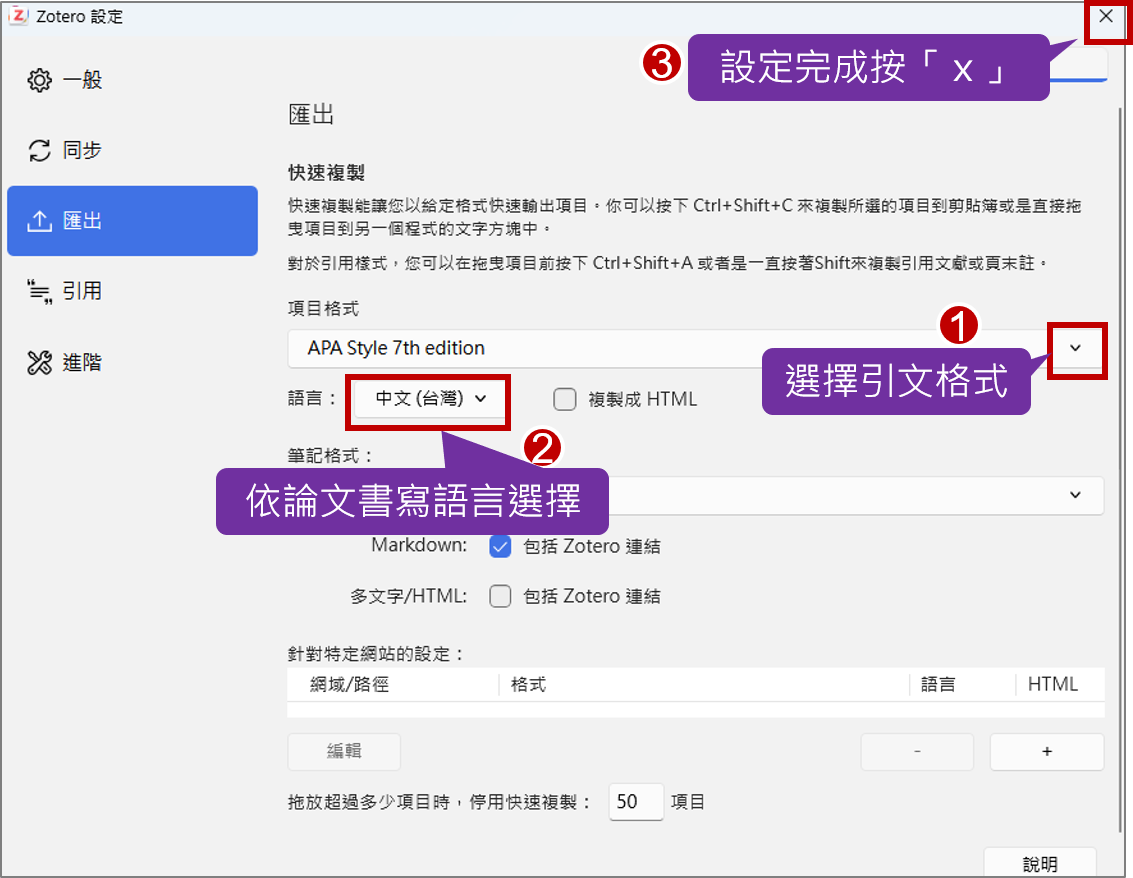Click the 說明 help button

1040,864
